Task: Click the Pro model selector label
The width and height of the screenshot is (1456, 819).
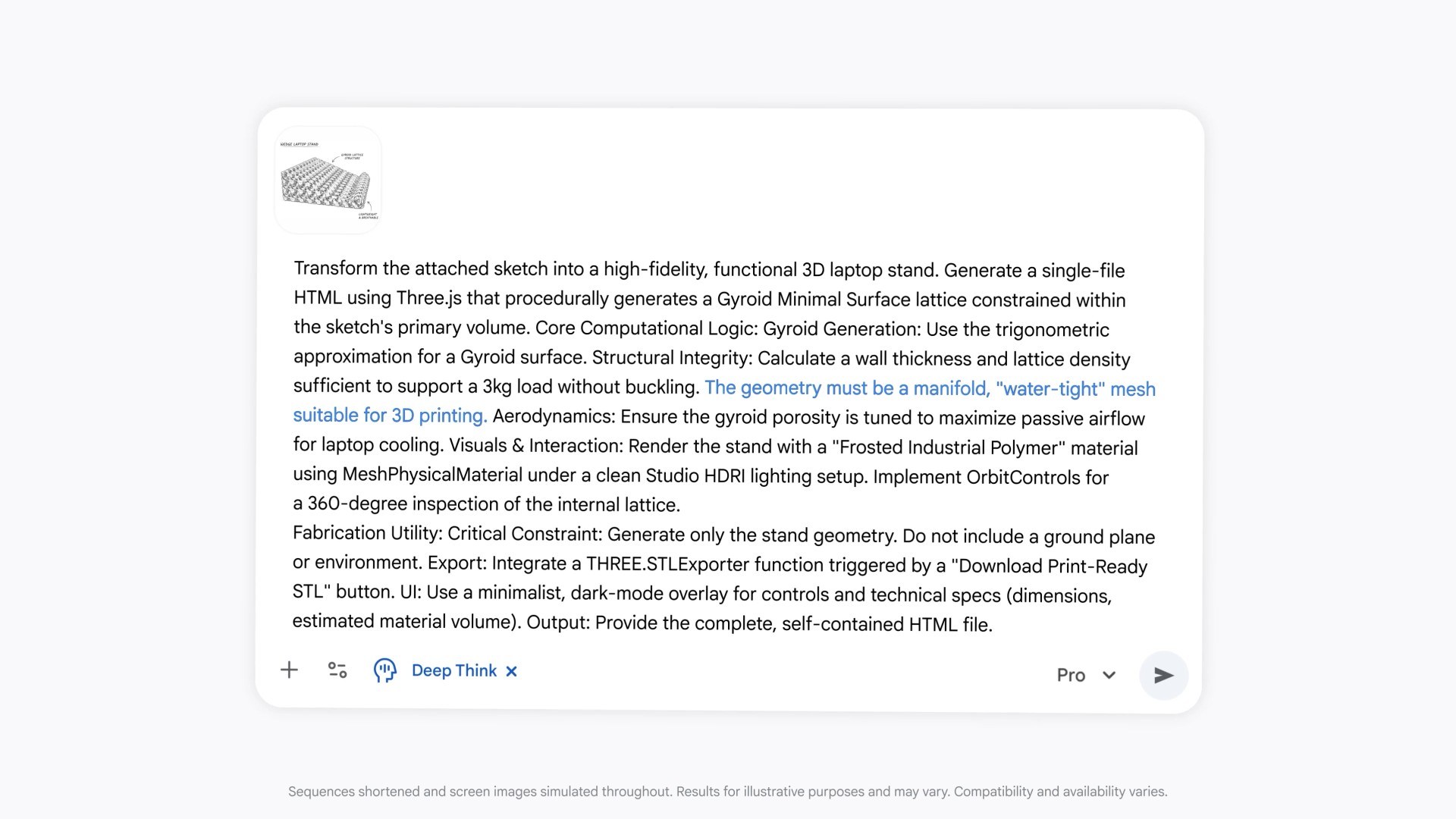Action: tap(1071, 675)
